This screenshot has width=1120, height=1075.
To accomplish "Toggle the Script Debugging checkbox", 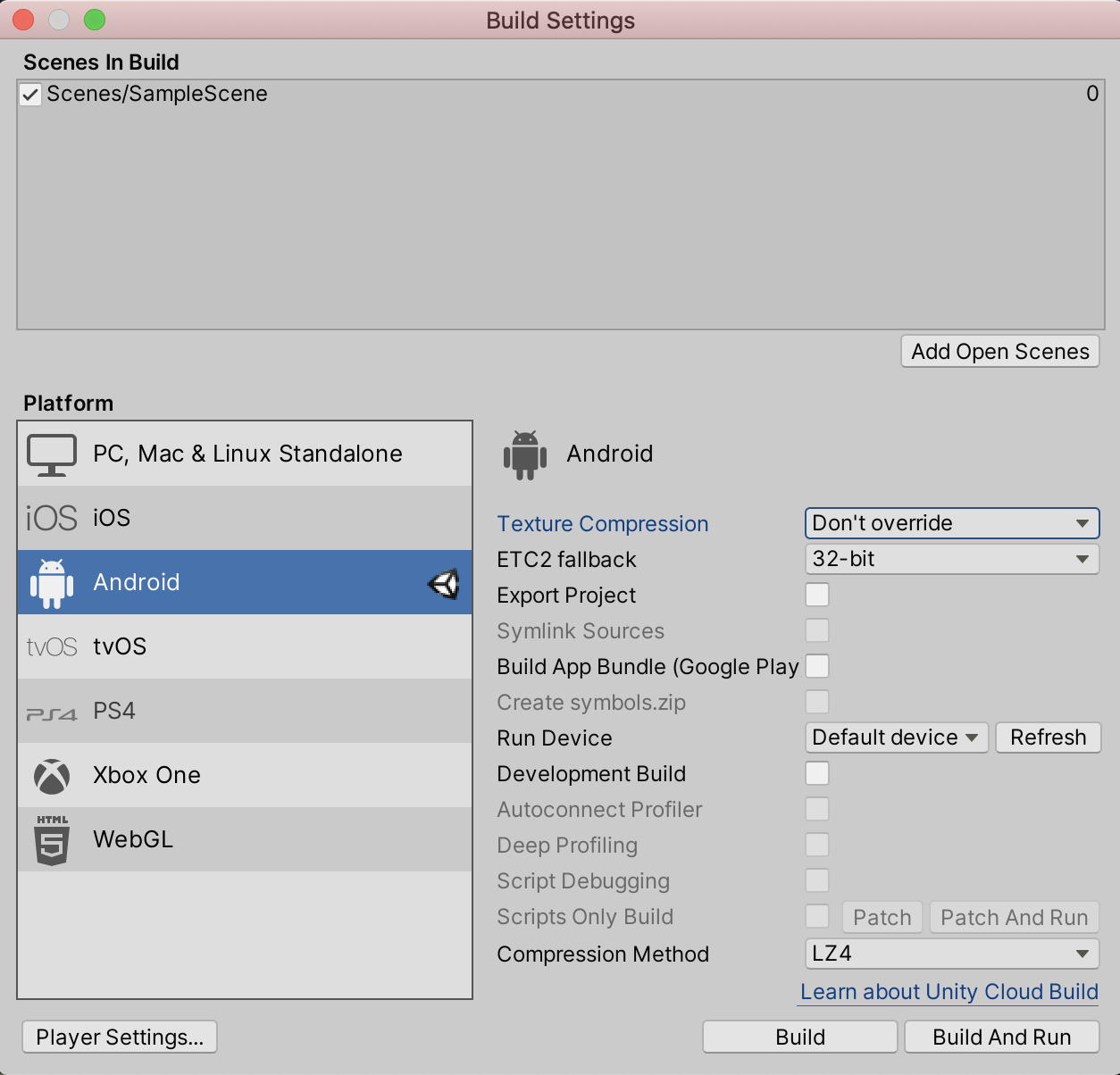I will (817, 880).
